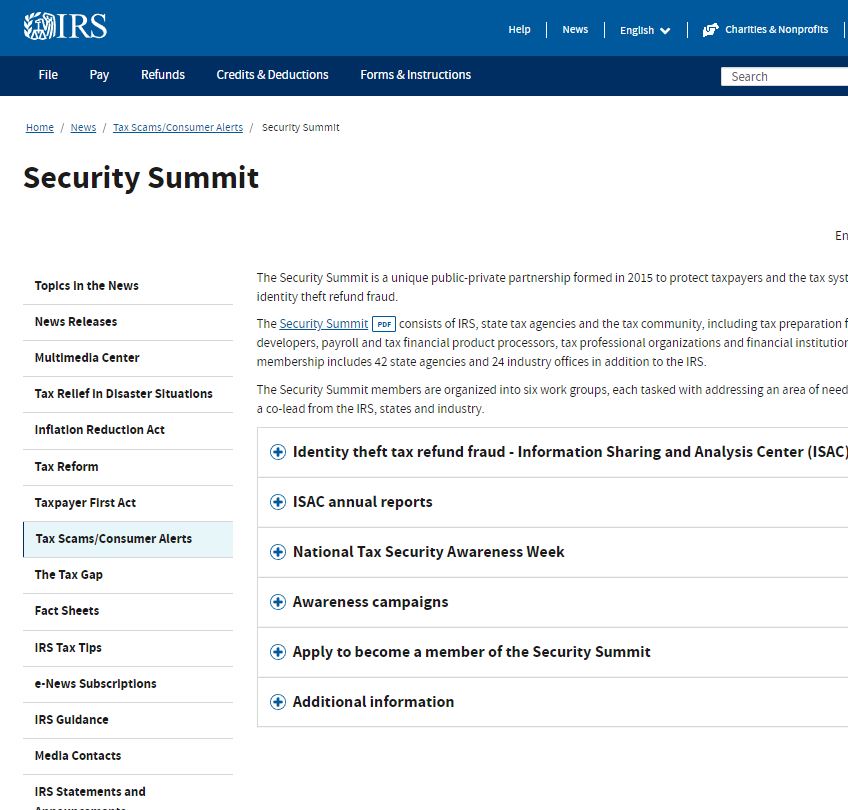Image resolution: width=848 pixels, height=810 pixels.
Task: Open Credits & Deductions menu
Action: pyautogui.click(x=272, y=75)
